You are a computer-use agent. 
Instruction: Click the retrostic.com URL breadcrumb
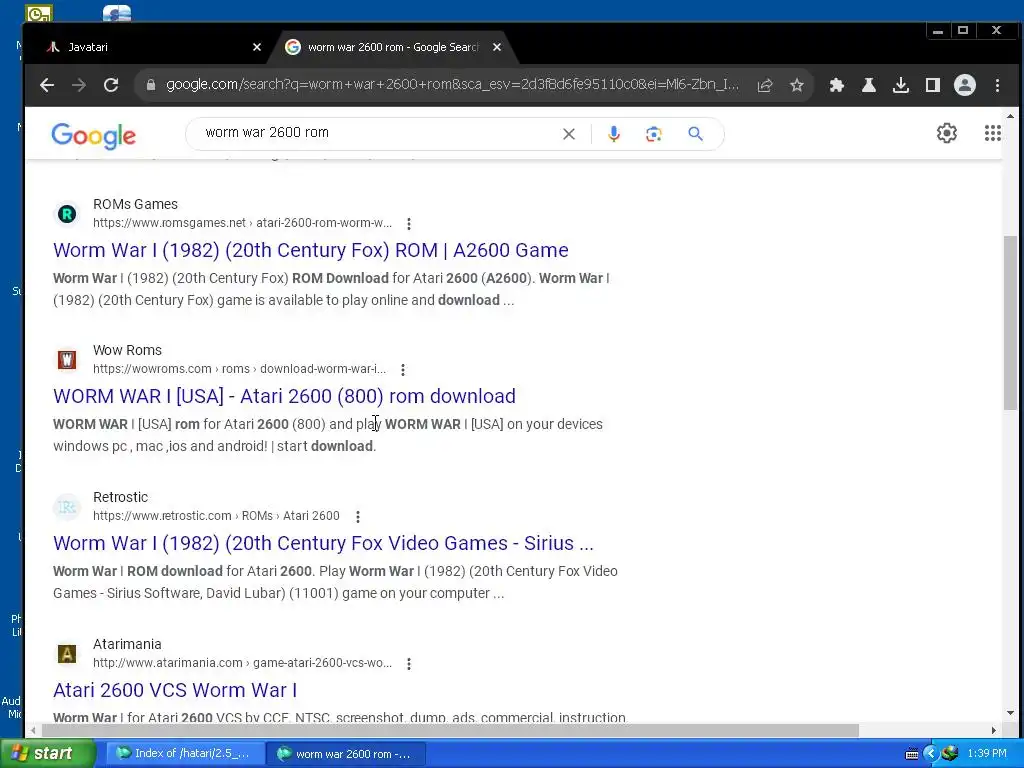click(x=216, y=516)
